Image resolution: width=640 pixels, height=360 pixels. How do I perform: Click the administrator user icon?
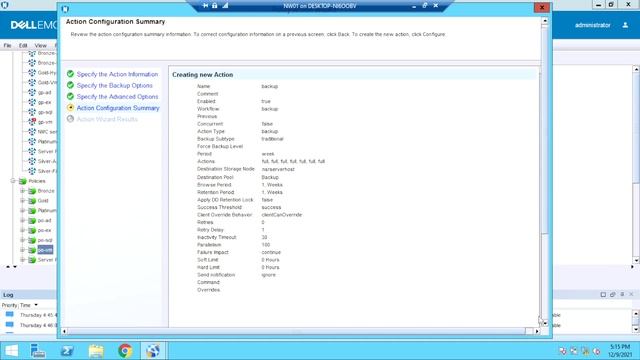(x=625, y=25)
